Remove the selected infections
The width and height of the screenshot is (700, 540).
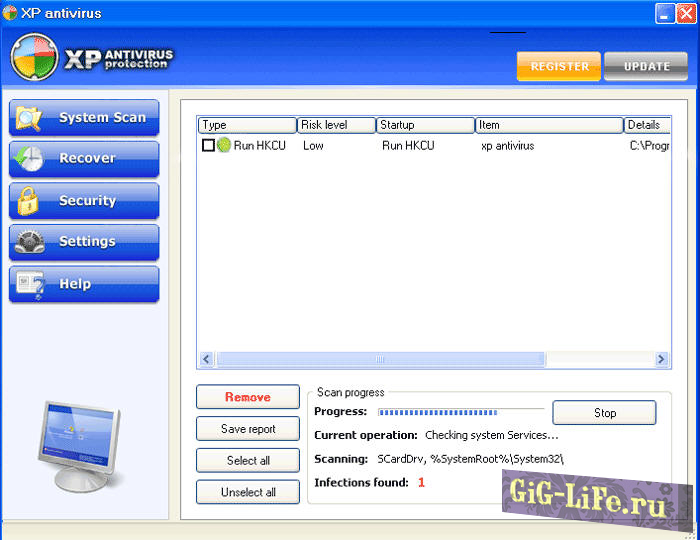[247, 397]
